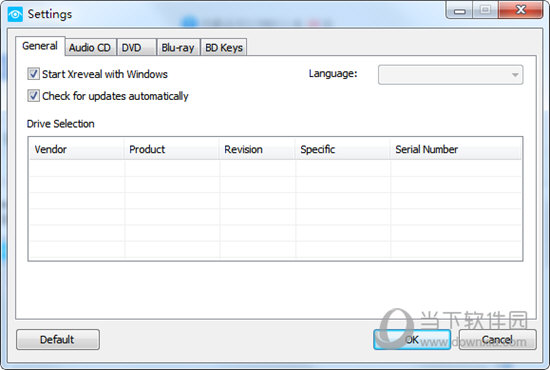Close the Settings window
This screenshot has height=370, width=550.
(x=521, y=10)
